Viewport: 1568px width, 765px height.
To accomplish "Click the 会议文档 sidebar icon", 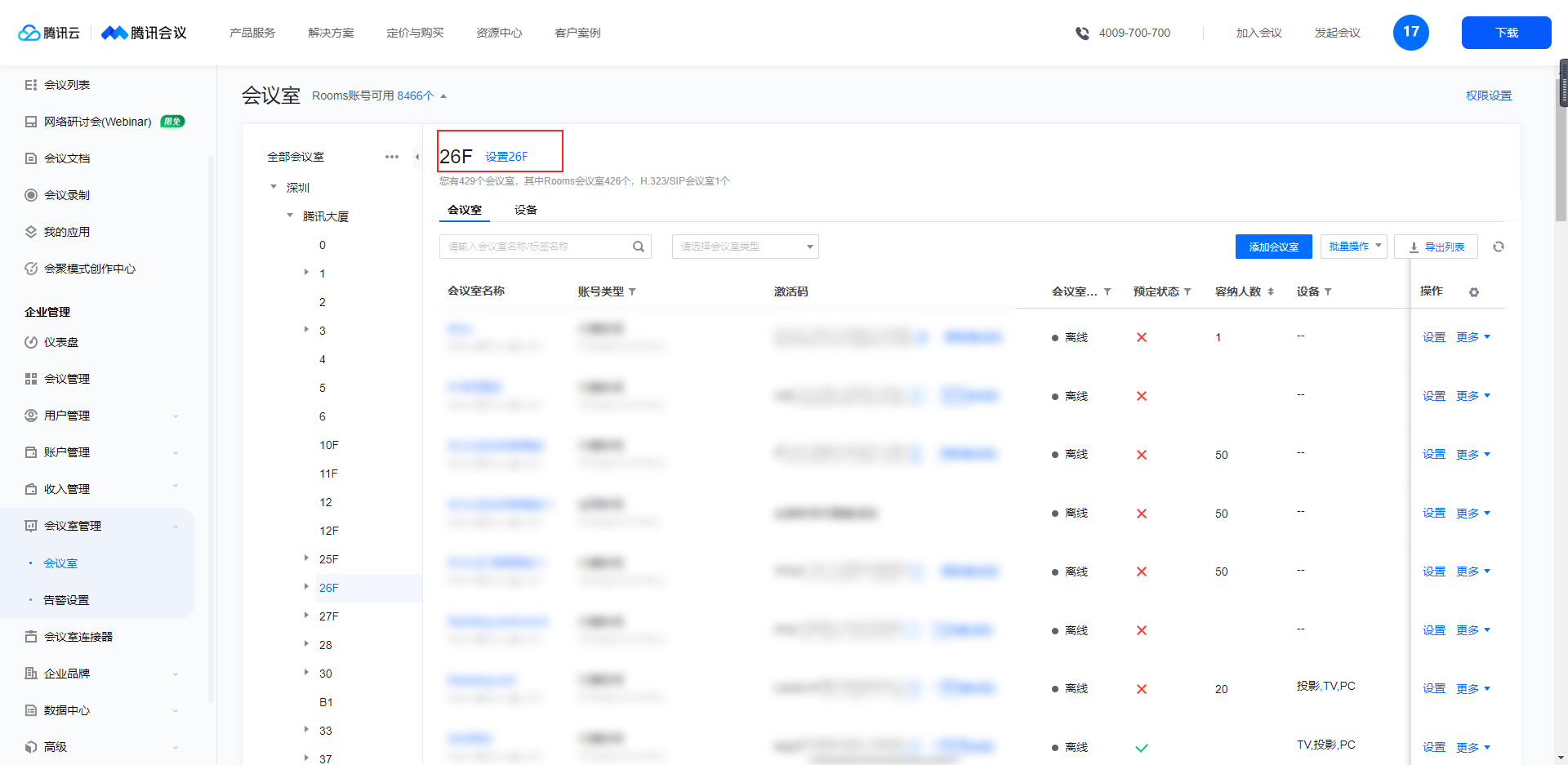I will click(31, 158).
